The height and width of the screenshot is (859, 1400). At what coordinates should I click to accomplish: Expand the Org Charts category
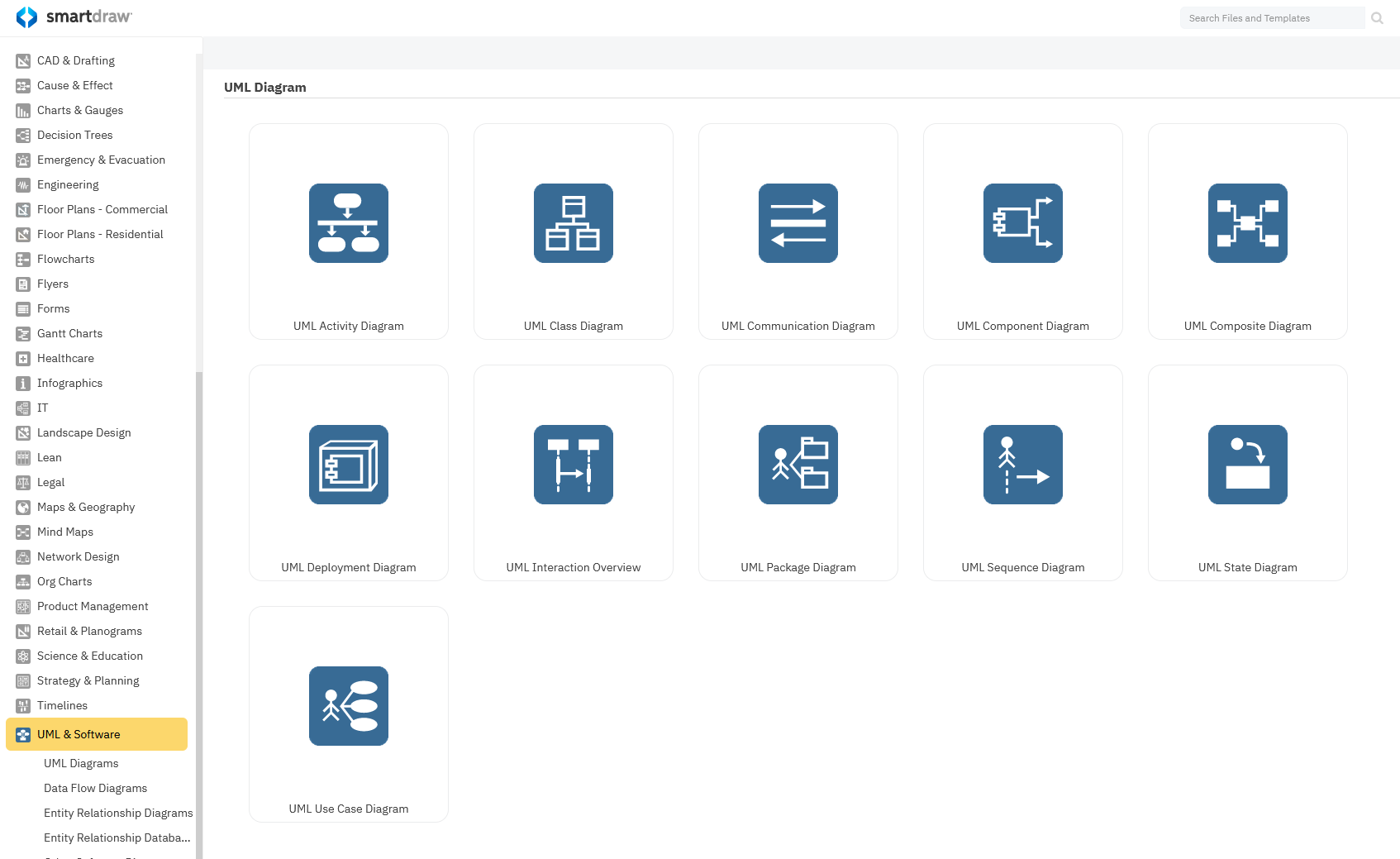tap(64, 581)
